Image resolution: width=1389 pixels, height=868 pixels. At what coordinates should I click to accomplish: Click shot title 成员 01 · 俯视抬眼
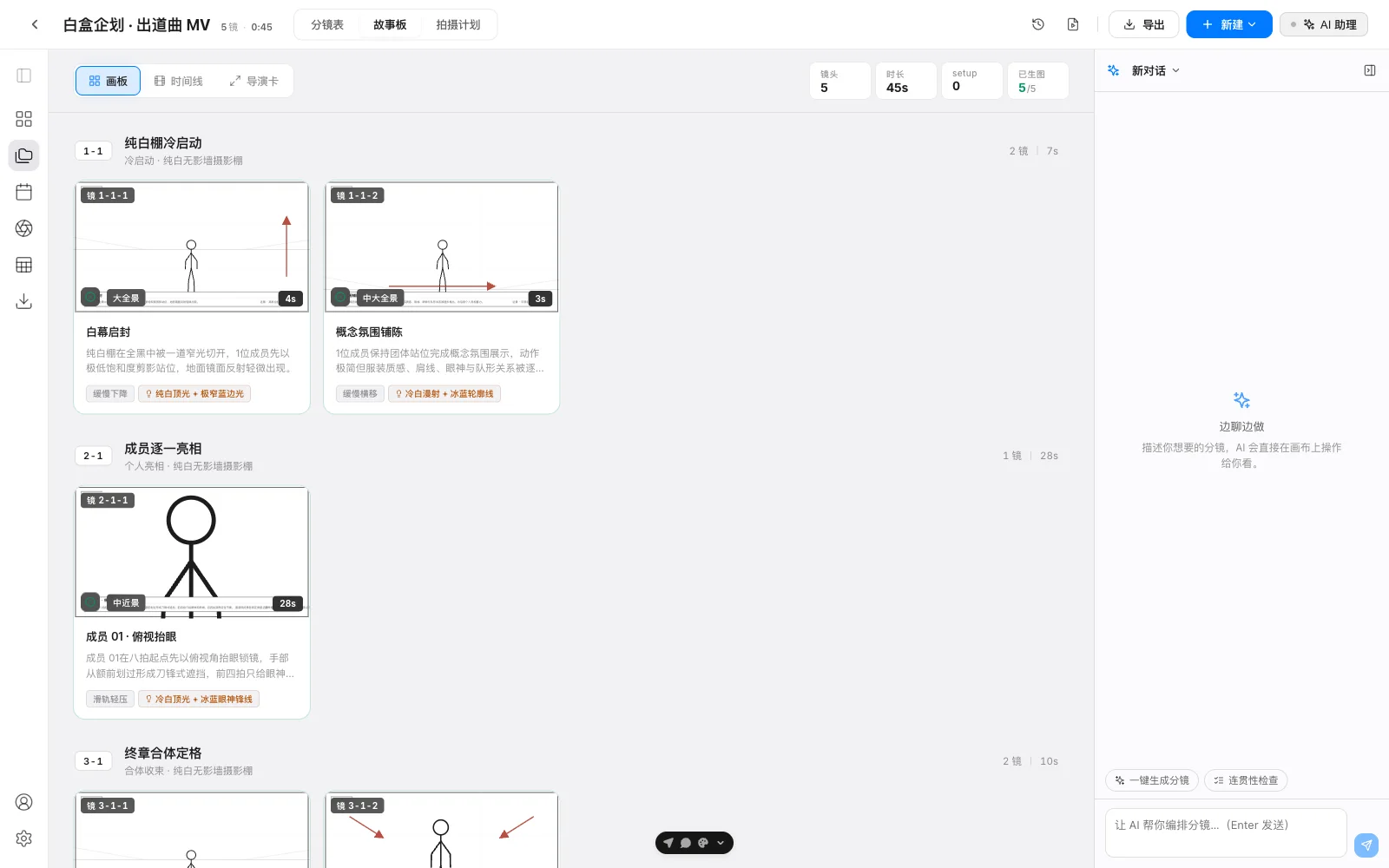(x=131, y=637)
